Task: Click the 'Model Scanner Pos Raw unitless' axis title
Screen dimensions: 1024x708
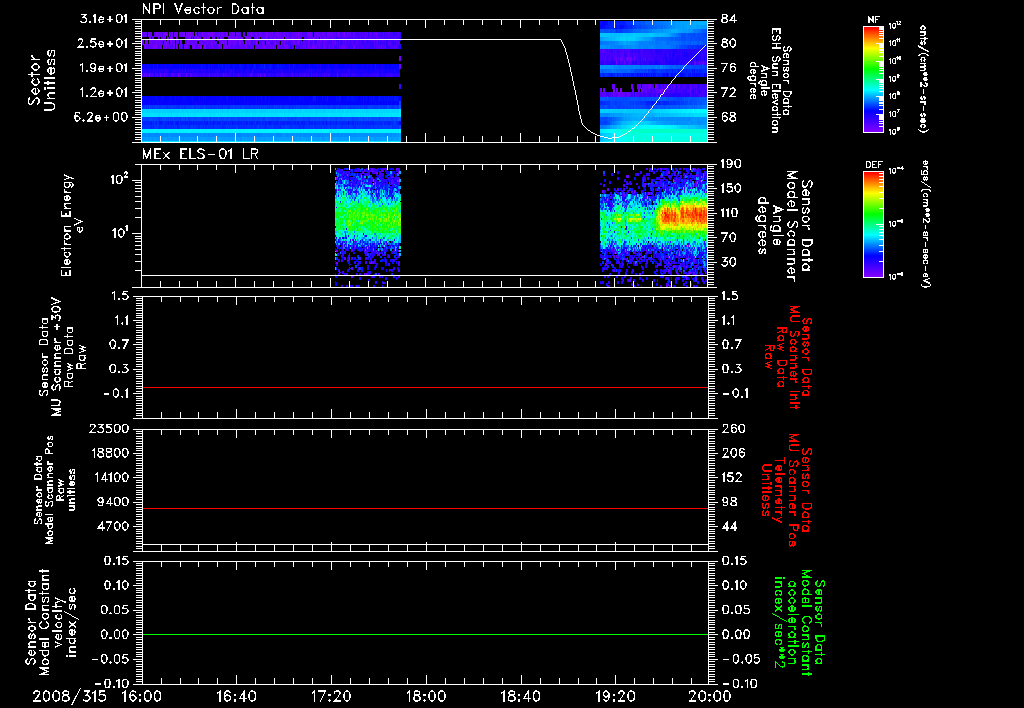Action: 55,490
